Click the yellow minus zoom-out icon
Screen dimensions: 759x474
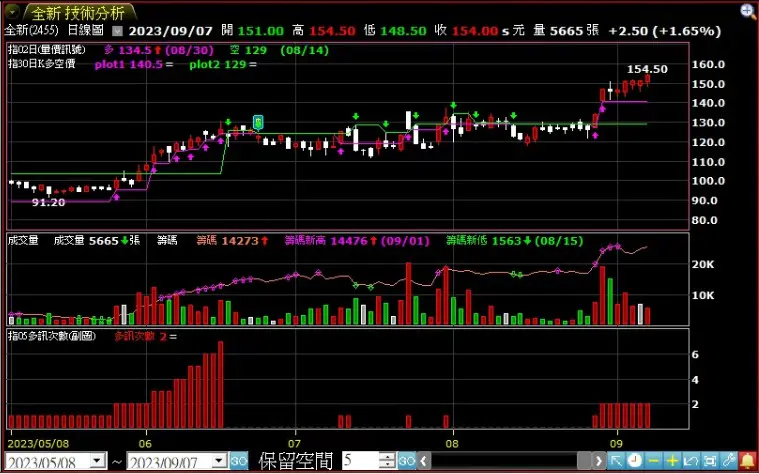pos(653,460)
